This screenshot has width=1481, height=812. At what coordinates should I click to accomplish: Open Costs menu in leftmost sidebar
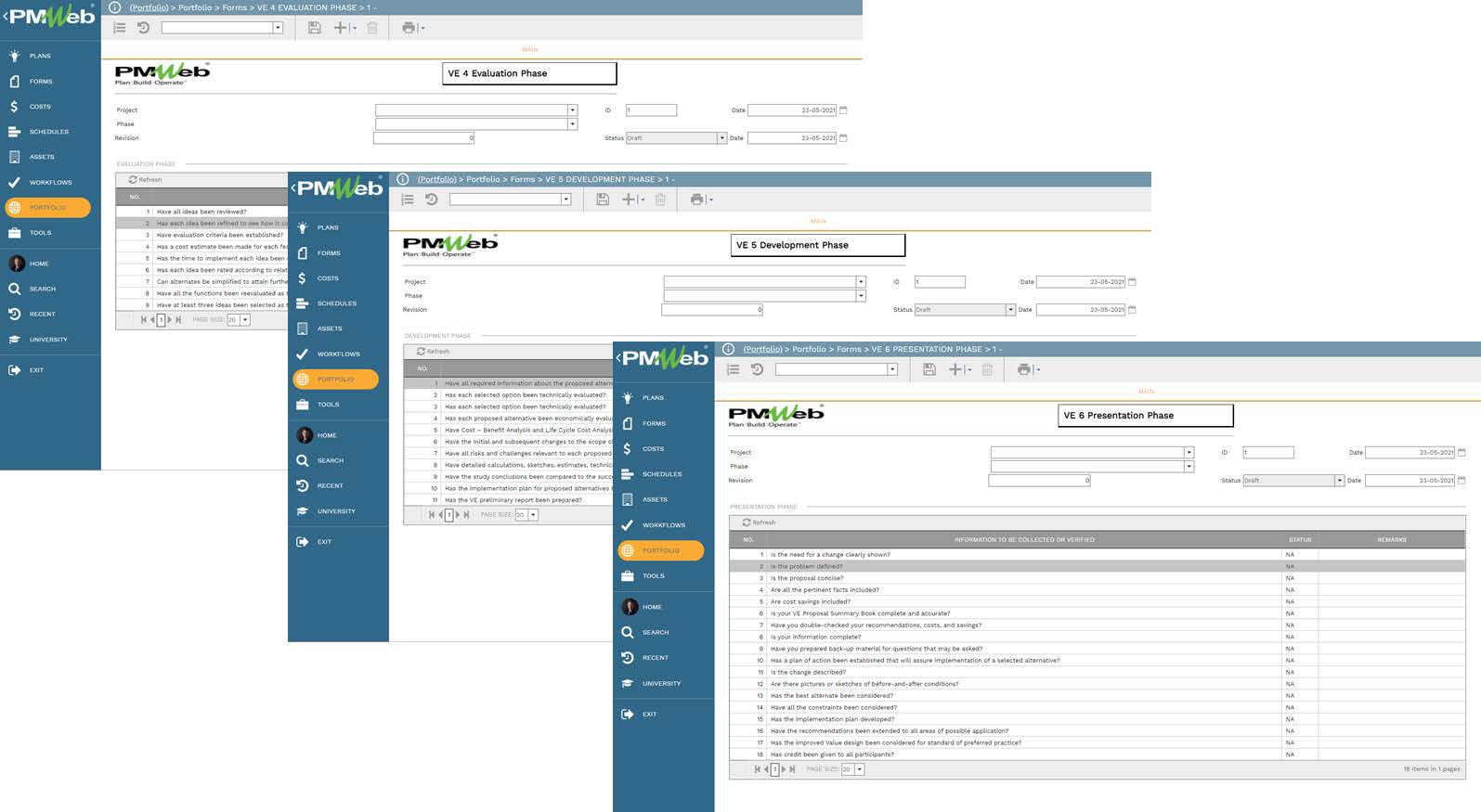click(x=40, y=107)
